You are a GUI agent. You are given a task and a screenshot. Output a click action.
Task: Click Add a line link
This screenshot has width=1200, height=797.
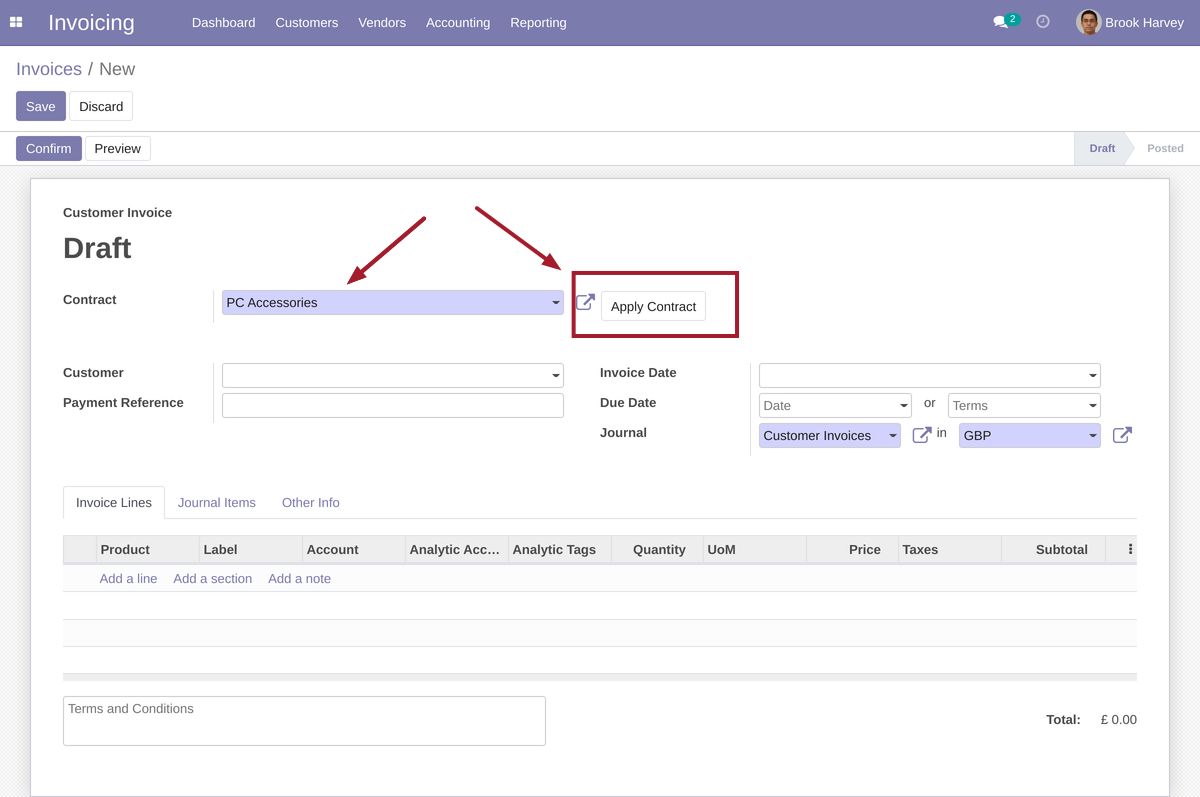[128, 578]
